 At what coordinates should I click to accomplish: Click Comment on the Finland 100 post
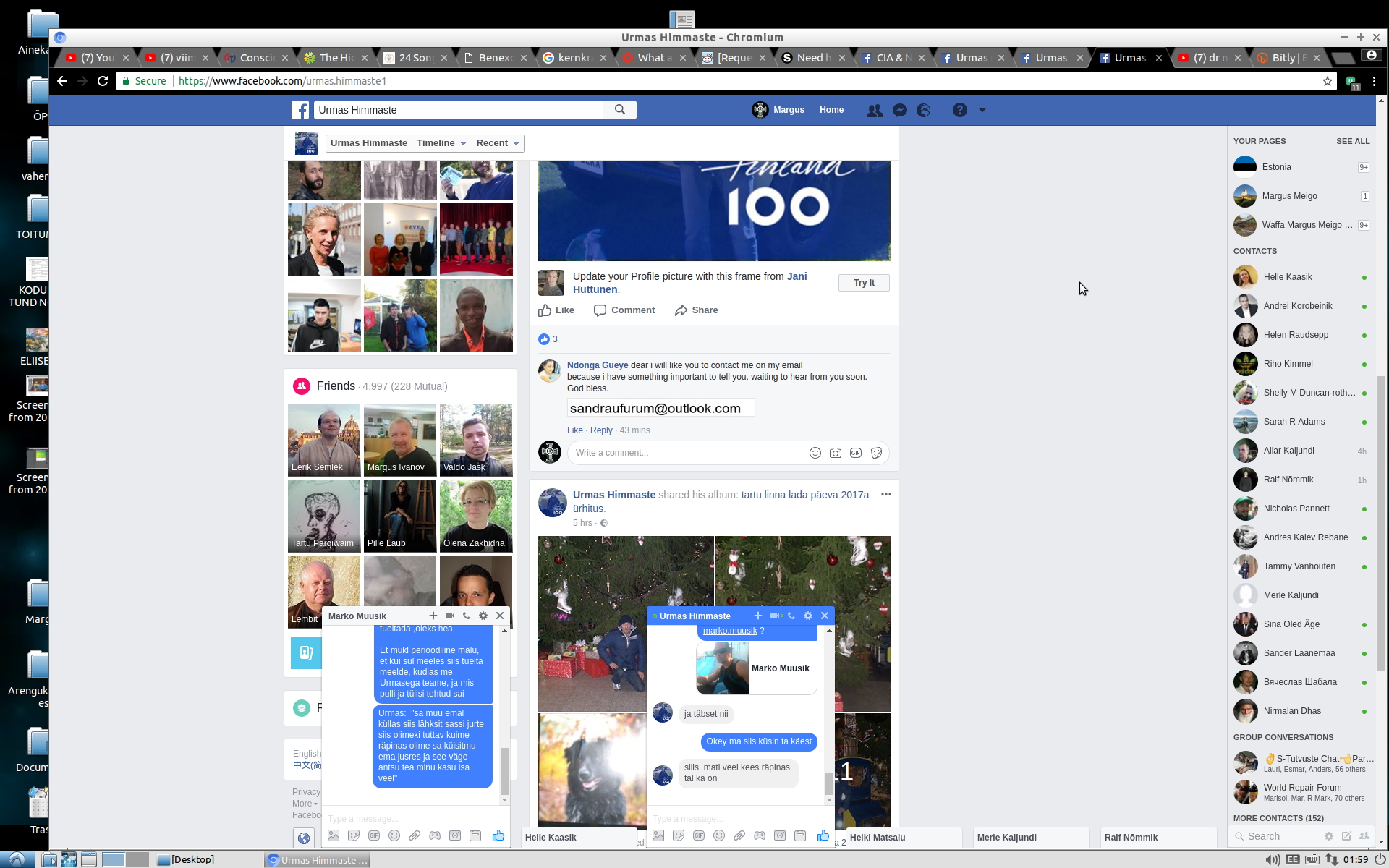tap(624, 310)
